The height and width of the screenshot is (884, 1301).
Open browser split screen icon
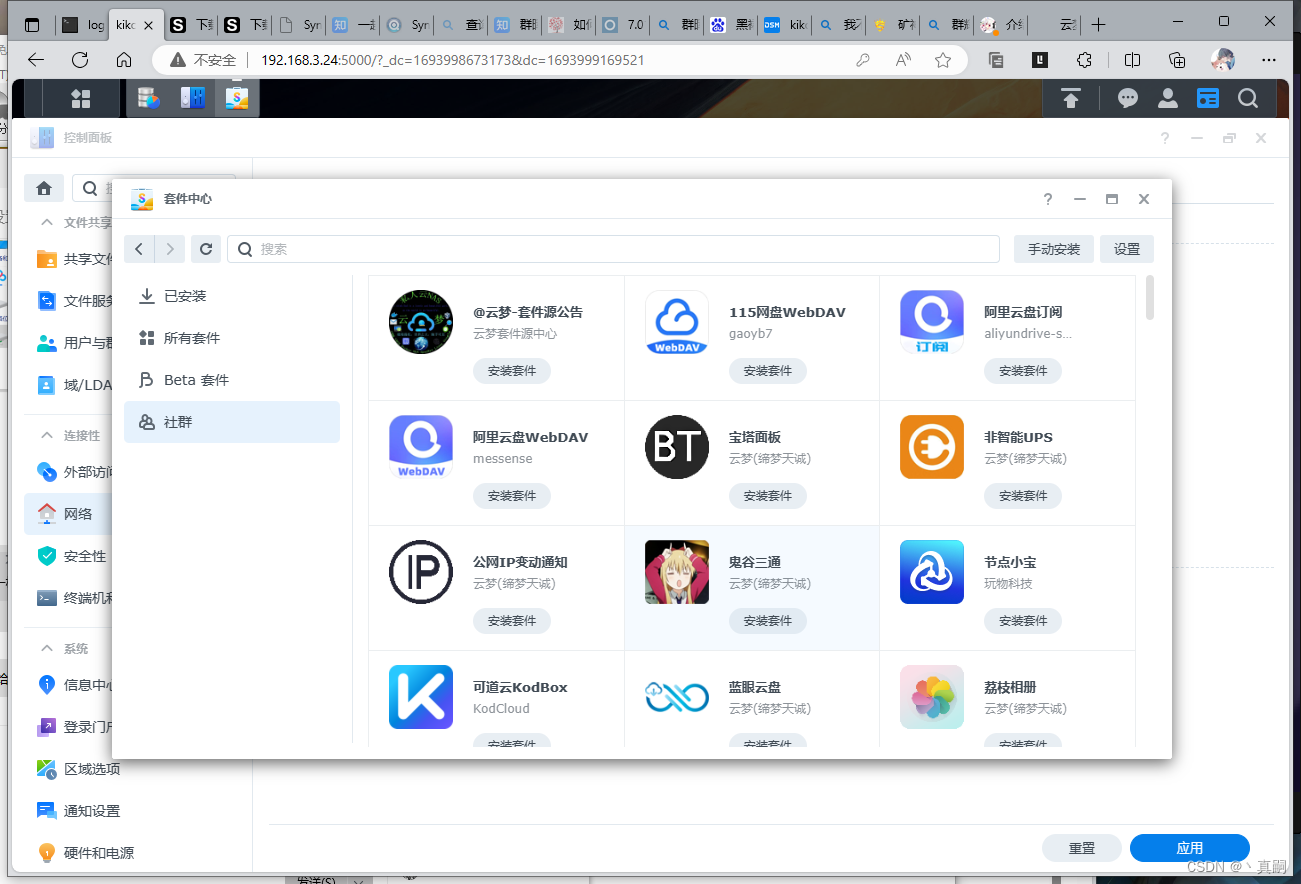tap(1132, 60)
